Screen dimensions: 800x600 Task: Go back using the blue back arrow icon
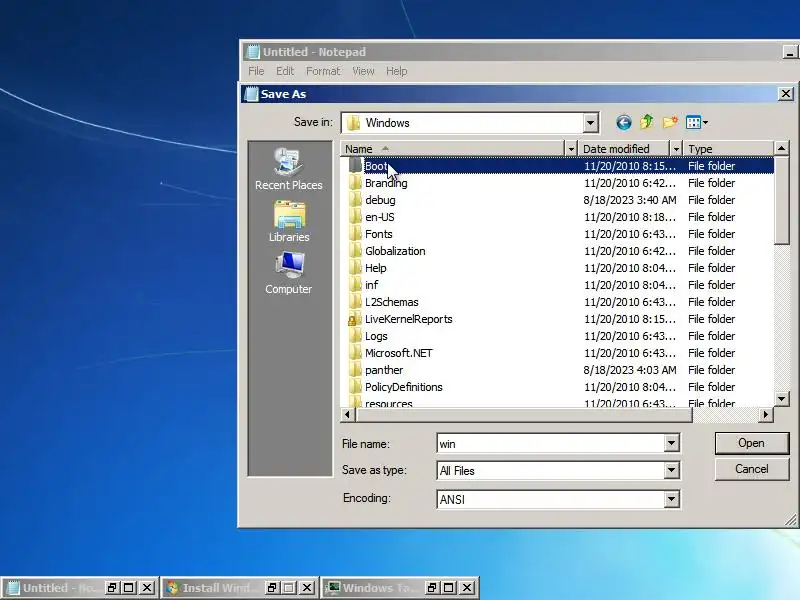pyautogui.click(x=623, y=122)
